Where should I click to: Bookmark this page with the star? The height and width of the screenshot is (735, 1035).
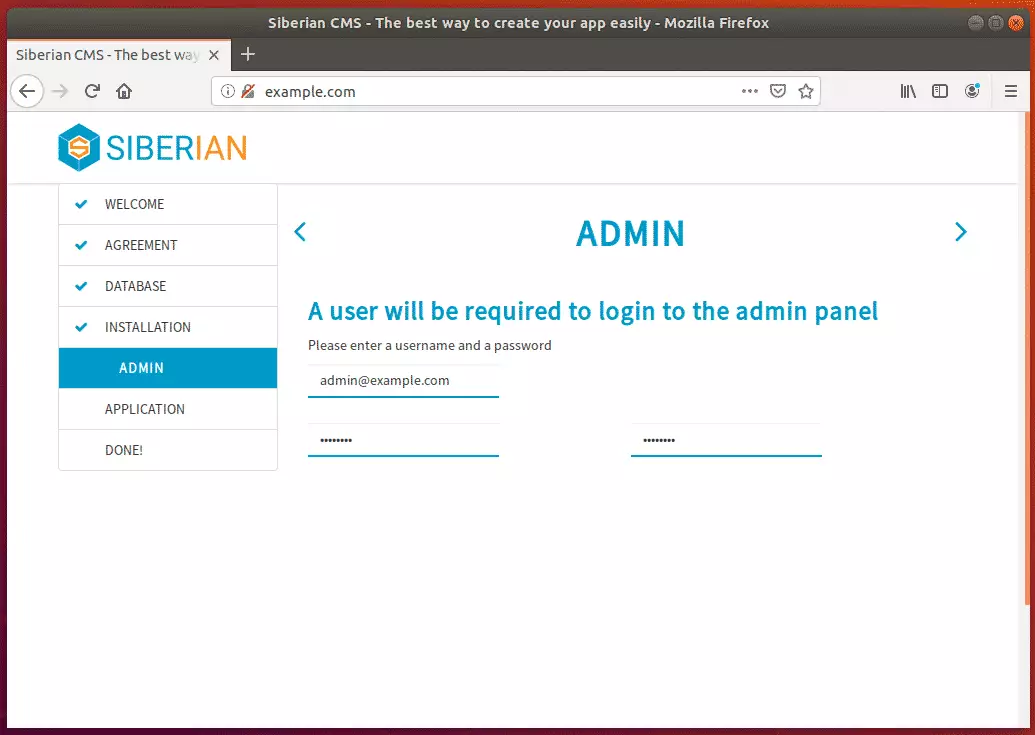[x=806, y=91]
